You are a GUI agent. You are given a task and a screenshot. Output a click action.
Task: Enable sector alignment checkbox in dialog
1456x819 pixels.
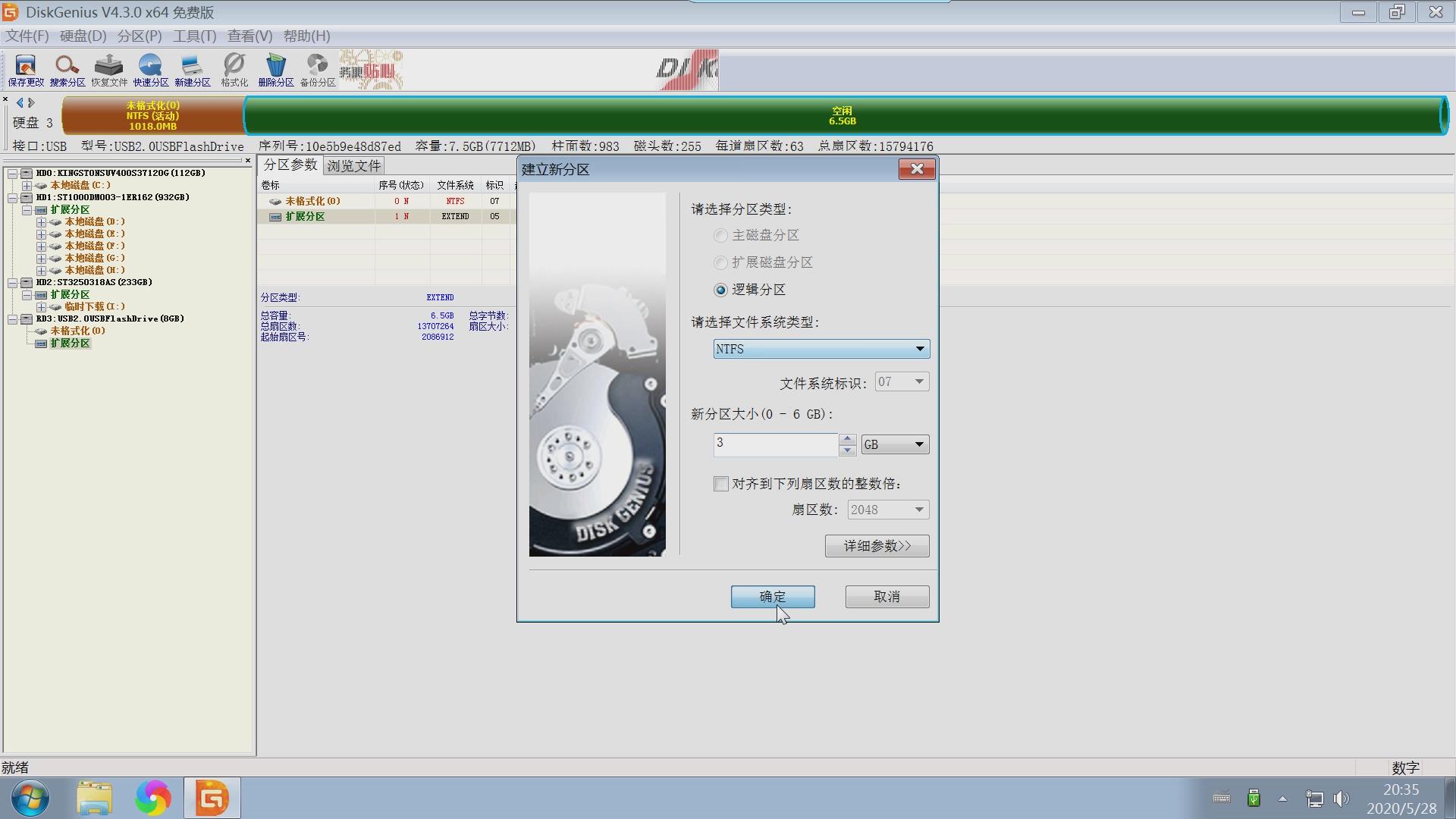[x=720, y=484]
